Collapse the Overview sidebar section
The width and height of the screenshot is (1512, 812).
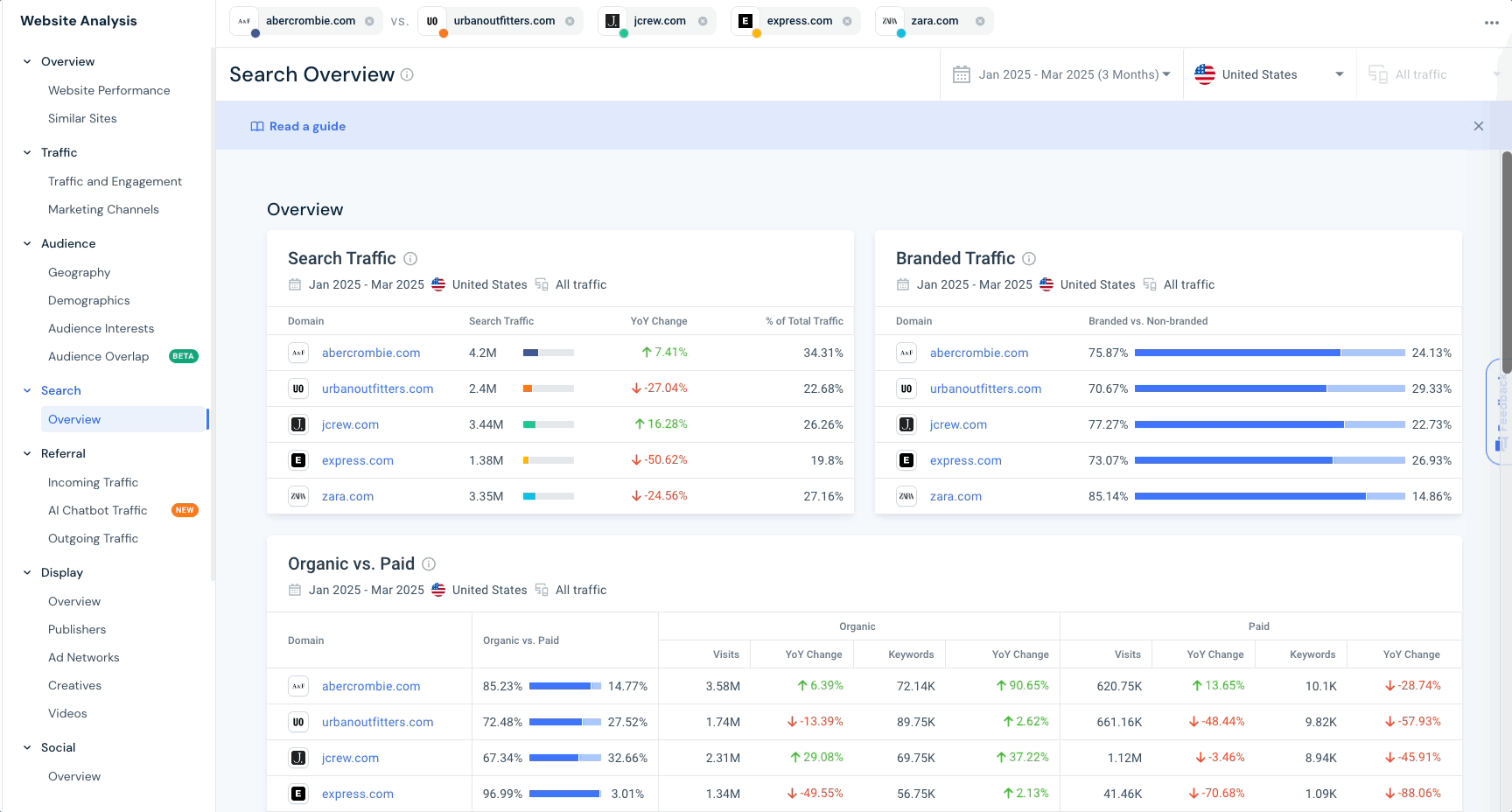(27, 61)
